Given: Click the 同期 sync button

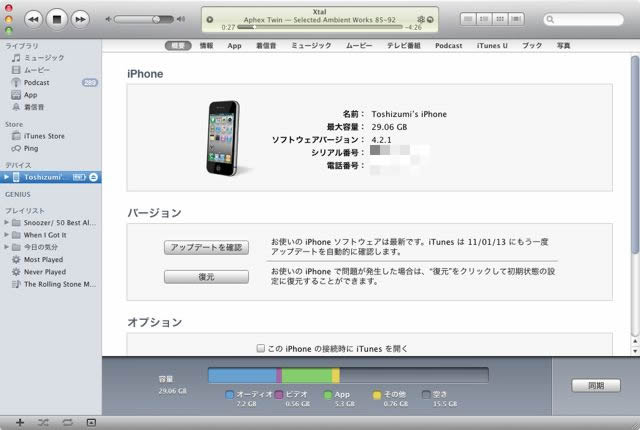Looking at the screenshot, I should [596, 386].
